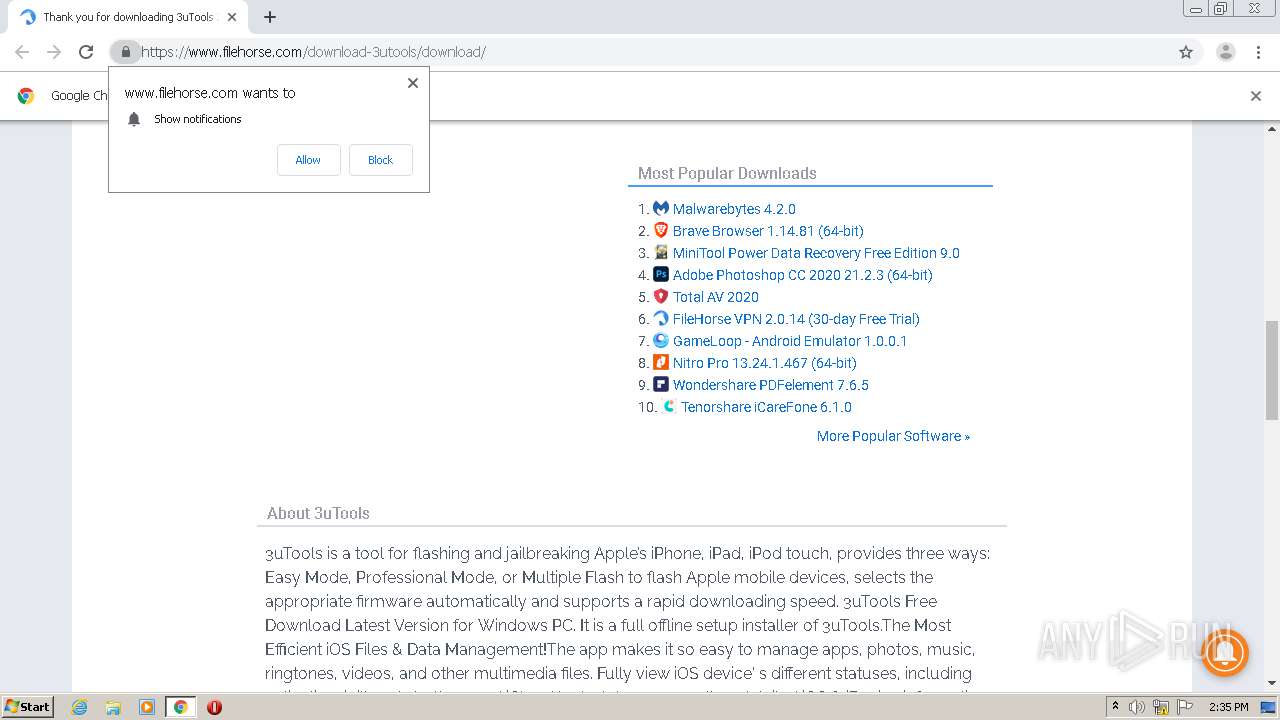This screenshot has height=720, width=1280.
Task: Allow notifications from filehorse.com
Action: point(308,160)
